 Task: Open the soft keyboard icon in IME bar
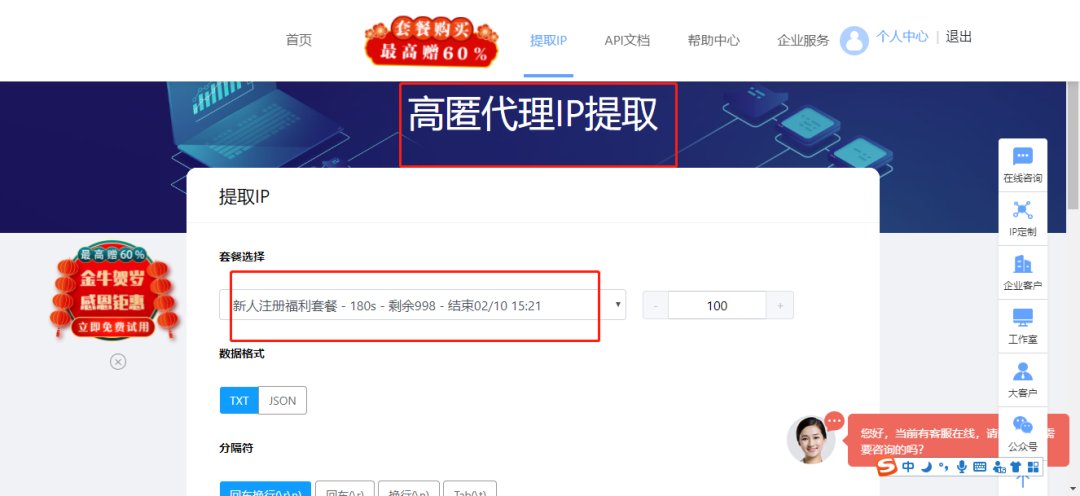pos(980,467)
